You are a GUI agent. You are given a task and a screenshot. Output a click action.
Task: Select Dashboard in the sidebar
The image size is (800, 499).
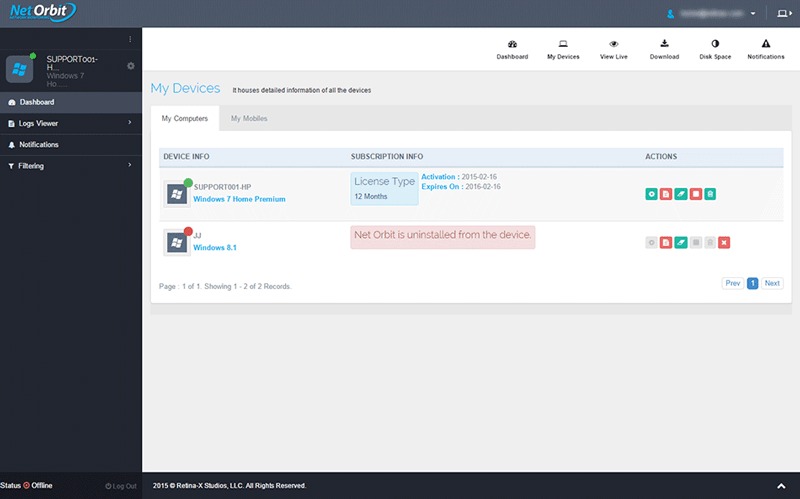pyautogui.click(x=71, y=102)
